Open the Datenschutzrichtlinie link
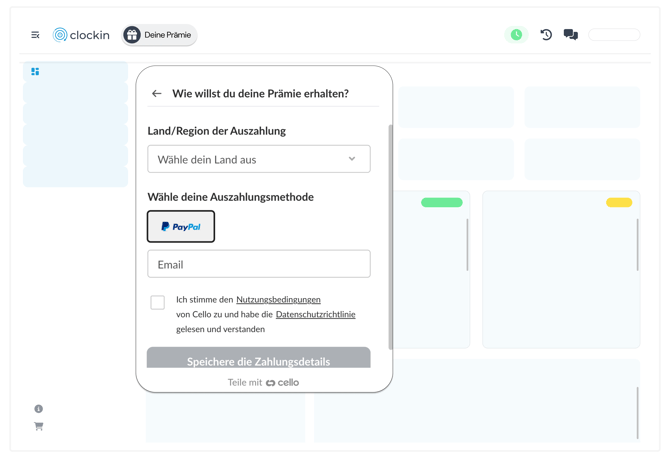 (315, 315)
